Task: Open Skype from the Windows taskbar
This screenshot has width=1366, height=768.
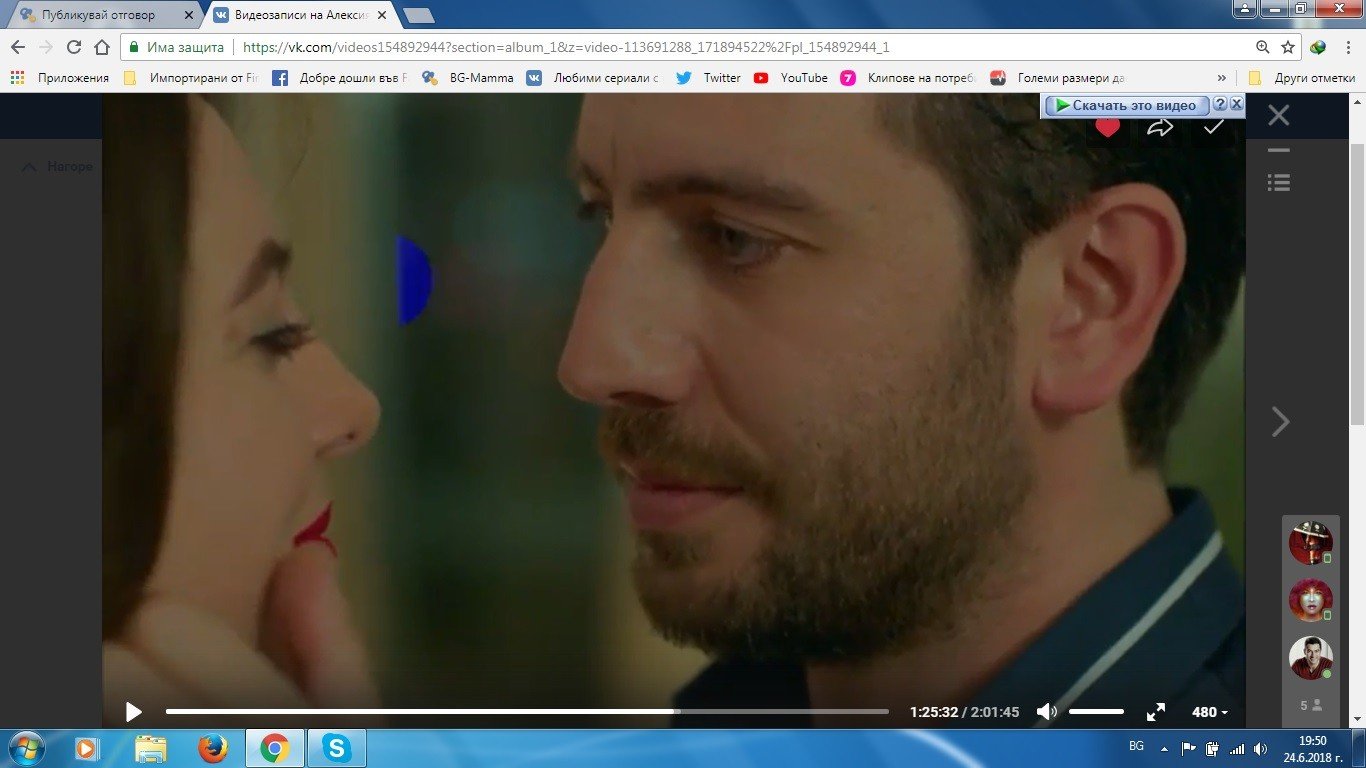Action: pyautogui.click(x=336, y=748)
